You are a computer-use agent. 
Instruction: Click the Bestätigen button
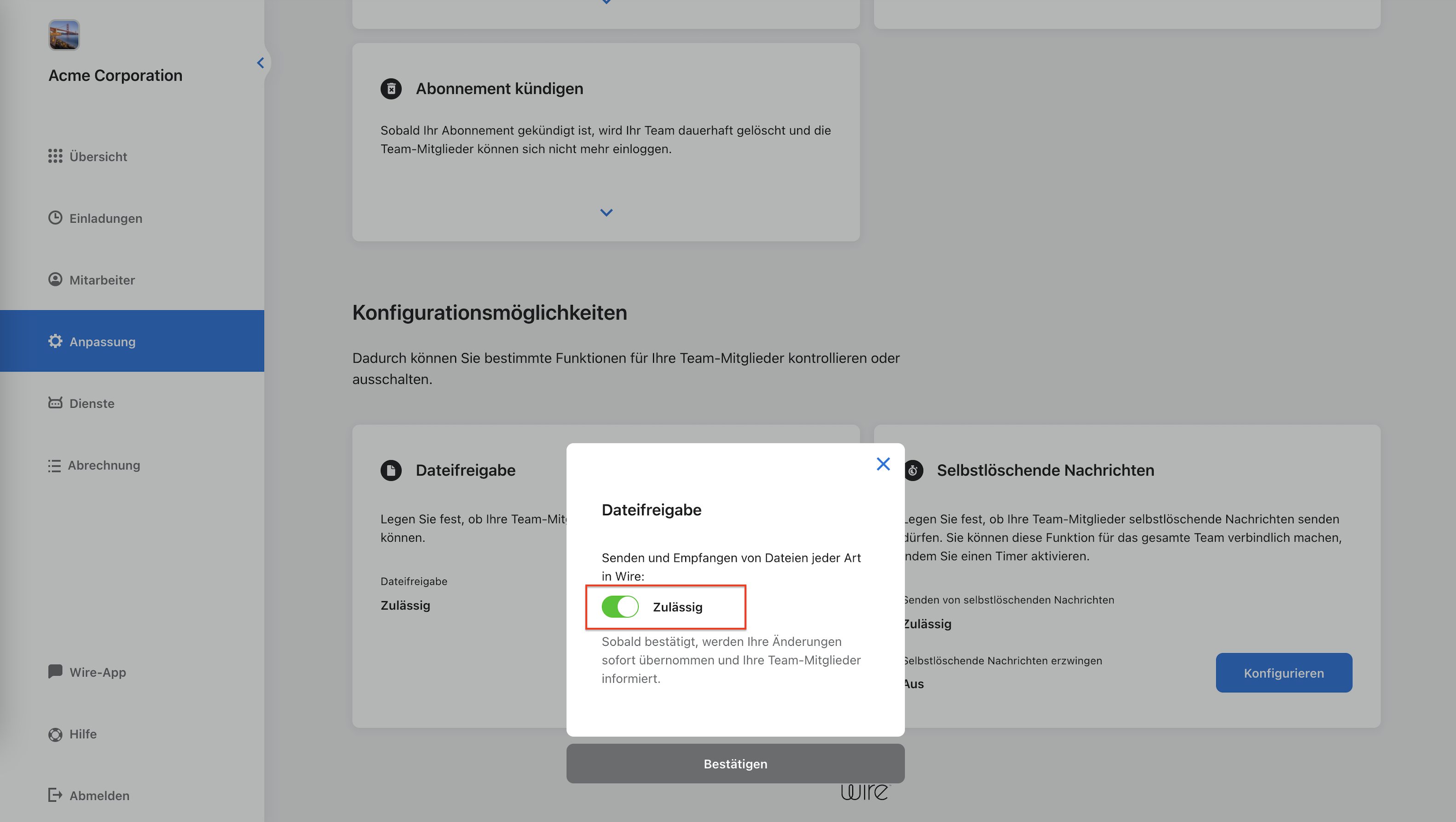pos(735,763)
